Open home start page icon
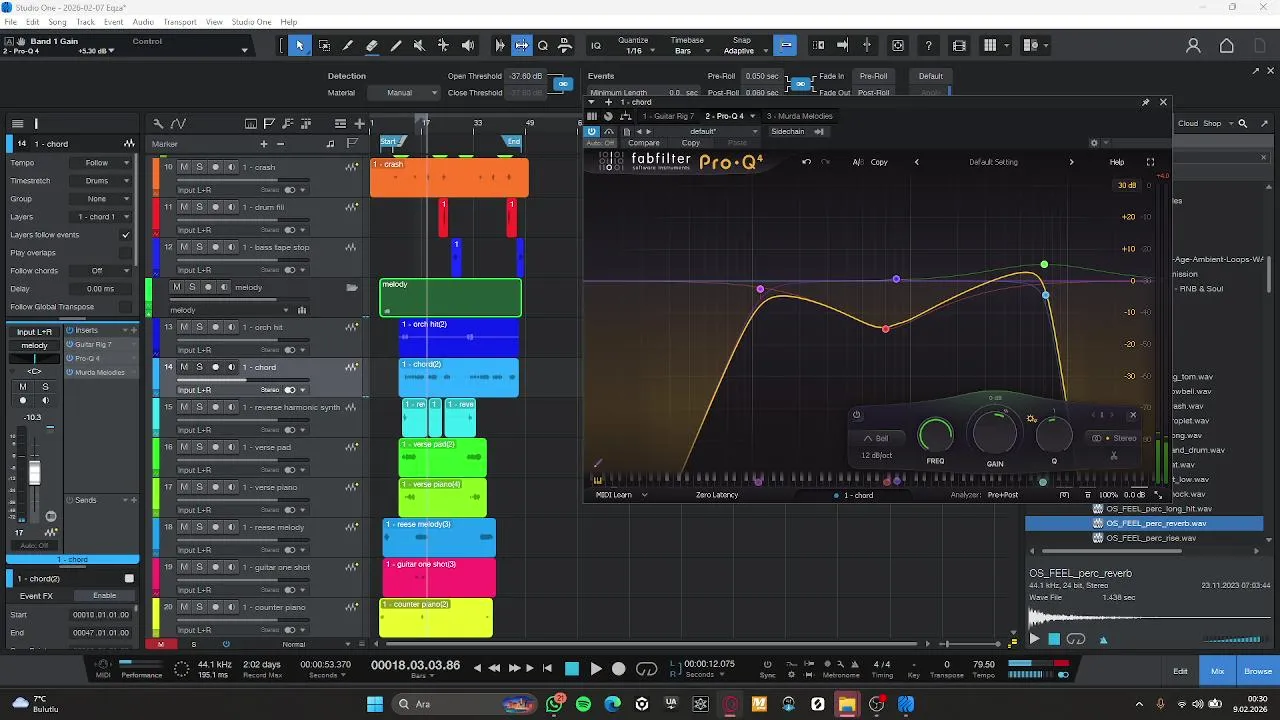1280x720 pixels. (x=1227, y=45)
